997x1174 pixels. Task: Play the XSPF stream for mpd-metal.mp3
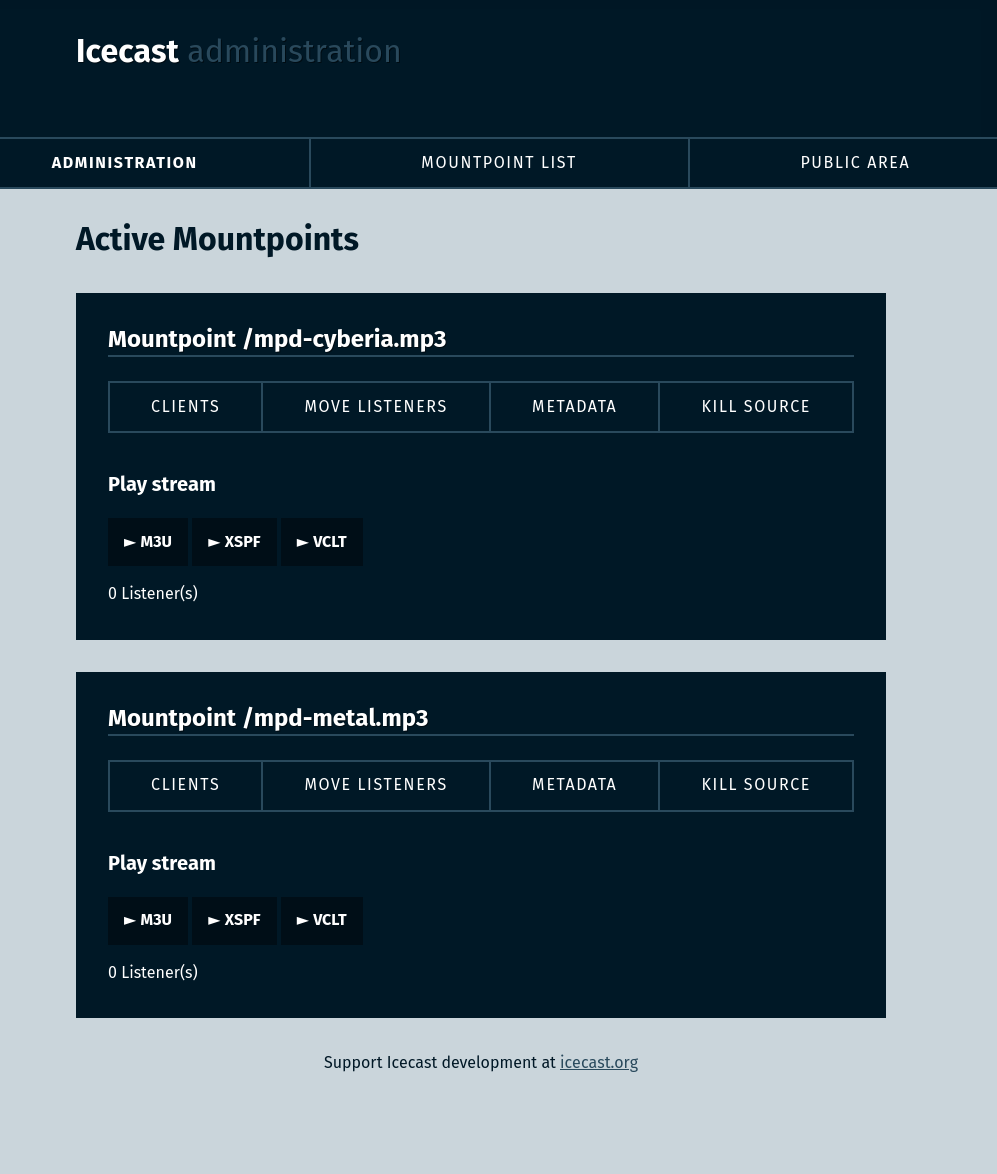[234, 920]
